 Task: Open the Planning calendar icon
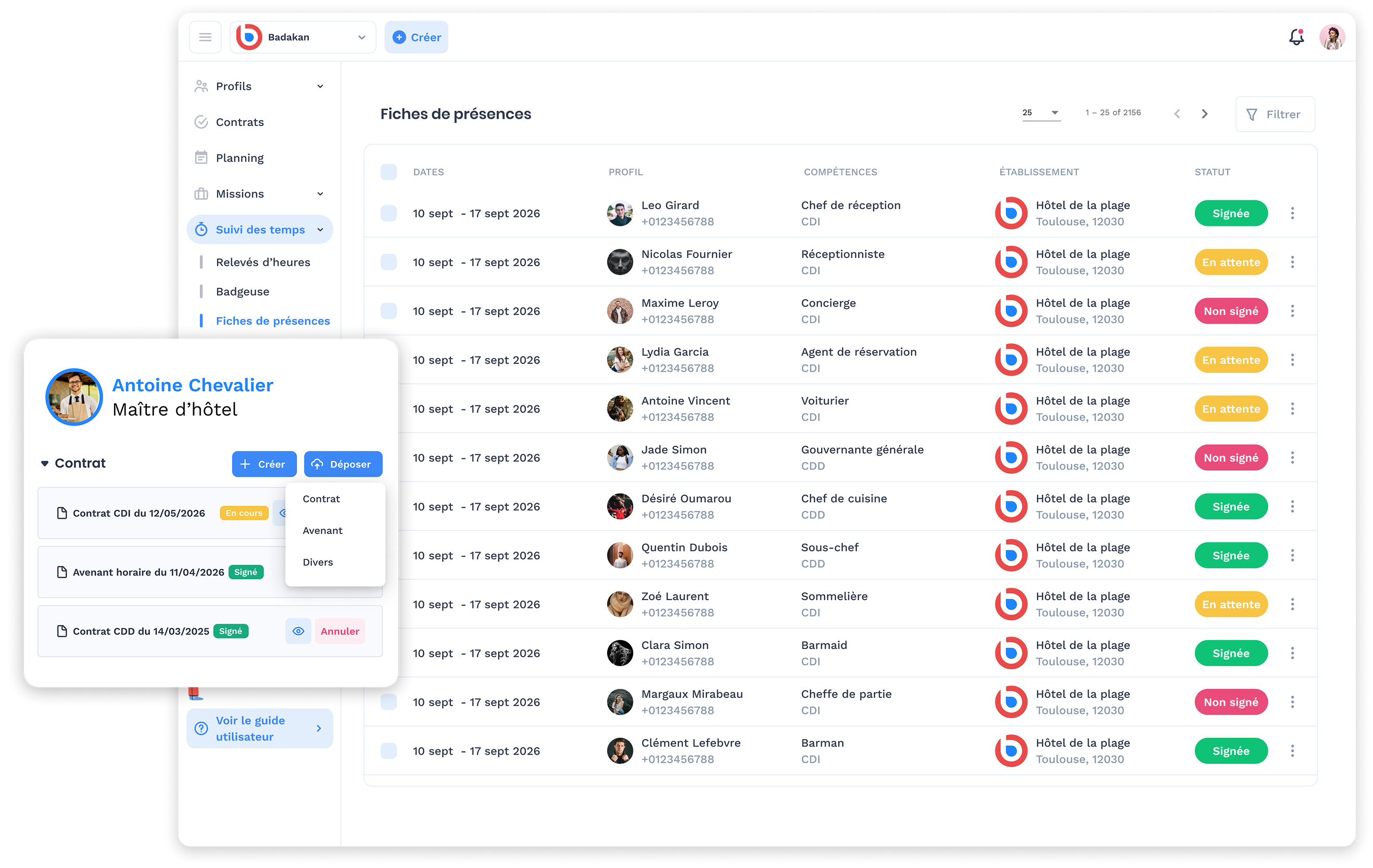200,157
